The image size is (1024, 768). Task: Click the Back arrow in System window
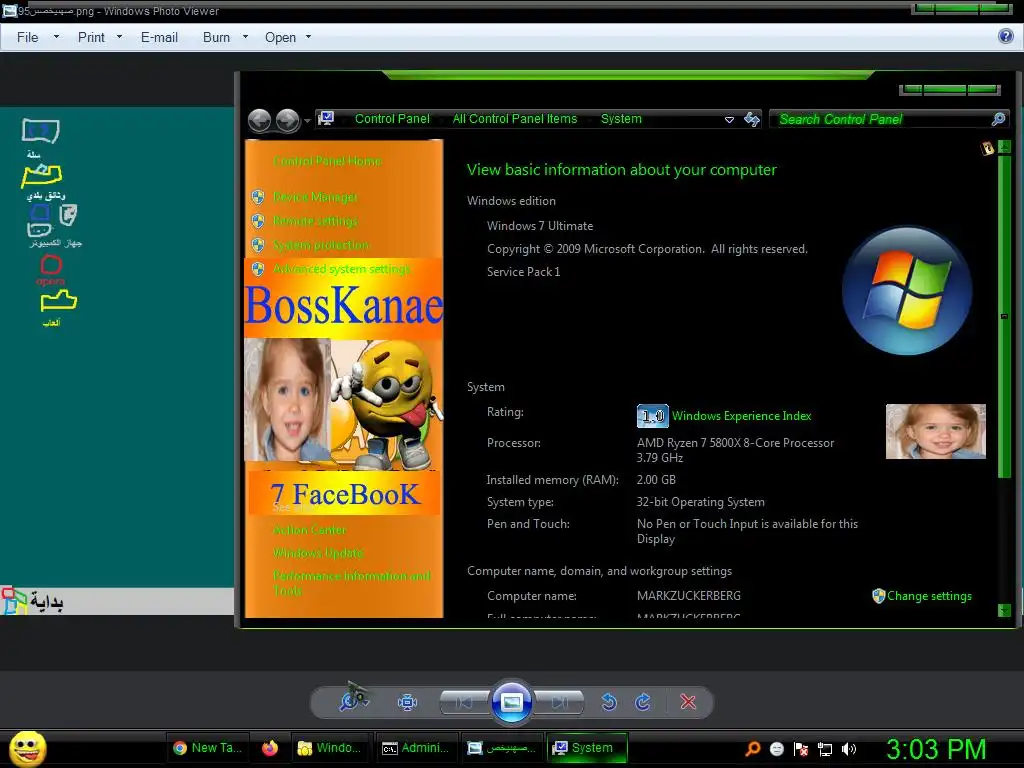260,120
